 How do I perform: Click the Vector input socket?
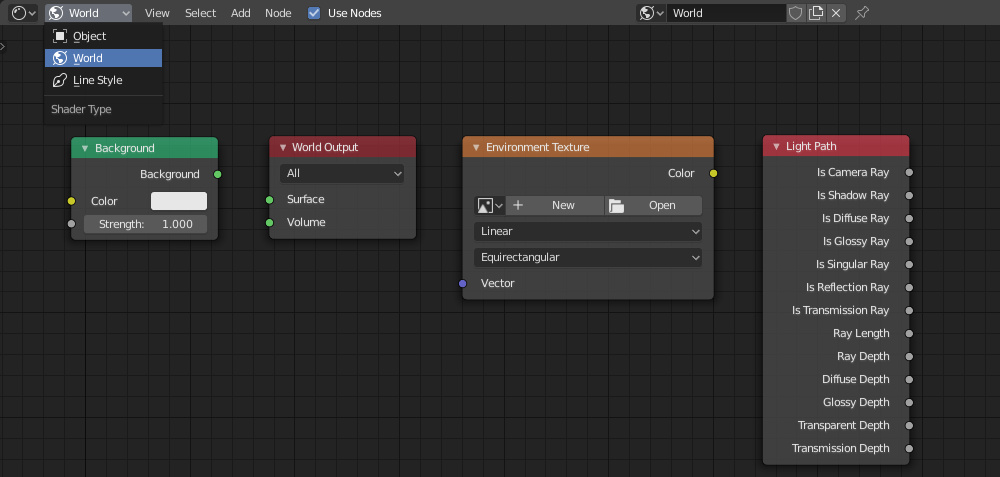click(463, 283)
